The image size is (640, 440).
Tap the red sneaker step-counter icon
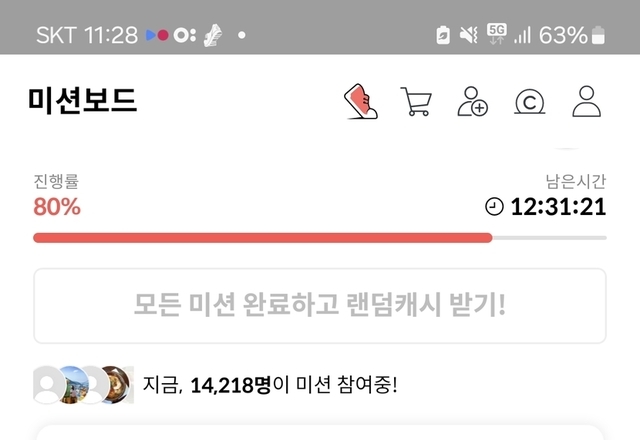coord(361,101)
